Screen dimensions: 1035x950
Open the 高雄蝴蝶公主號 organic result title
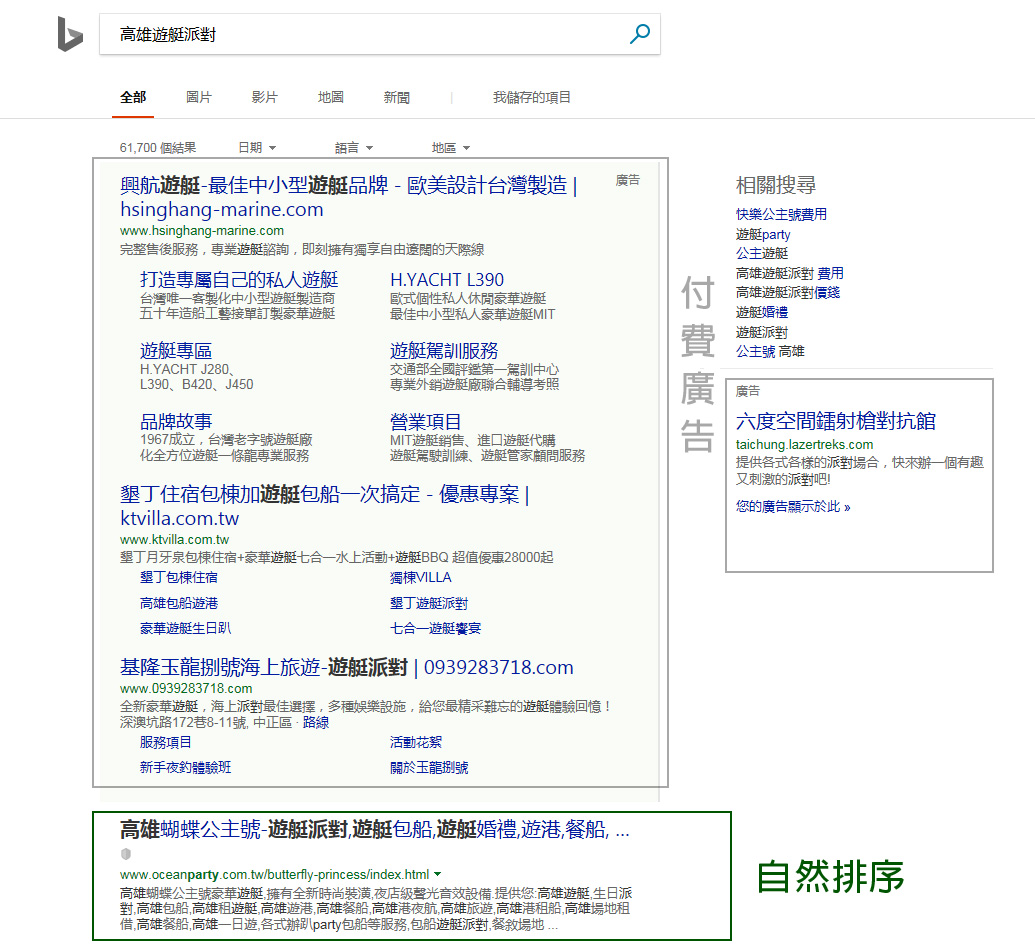coord(374,829)
